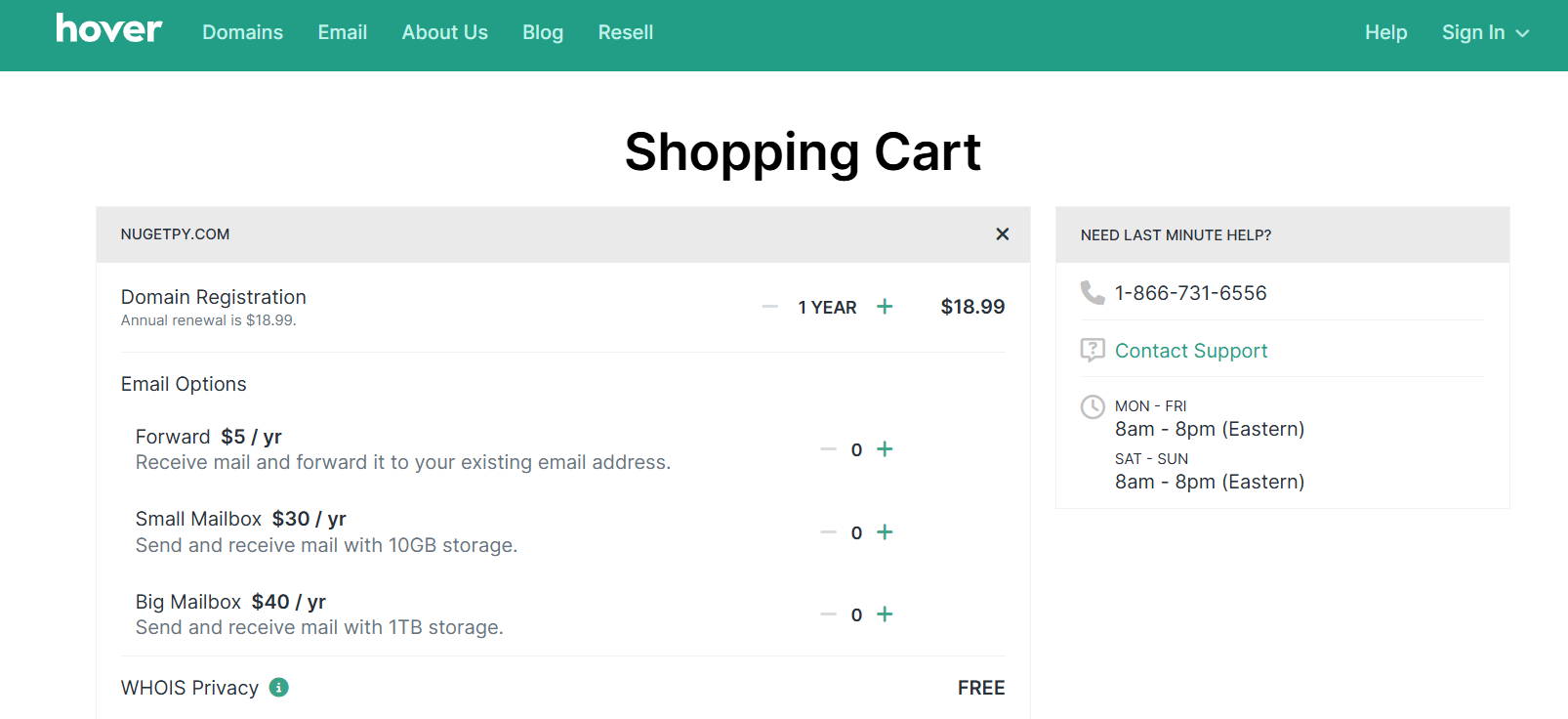
Task: Click the Contact Support link
Action: 1191,351
